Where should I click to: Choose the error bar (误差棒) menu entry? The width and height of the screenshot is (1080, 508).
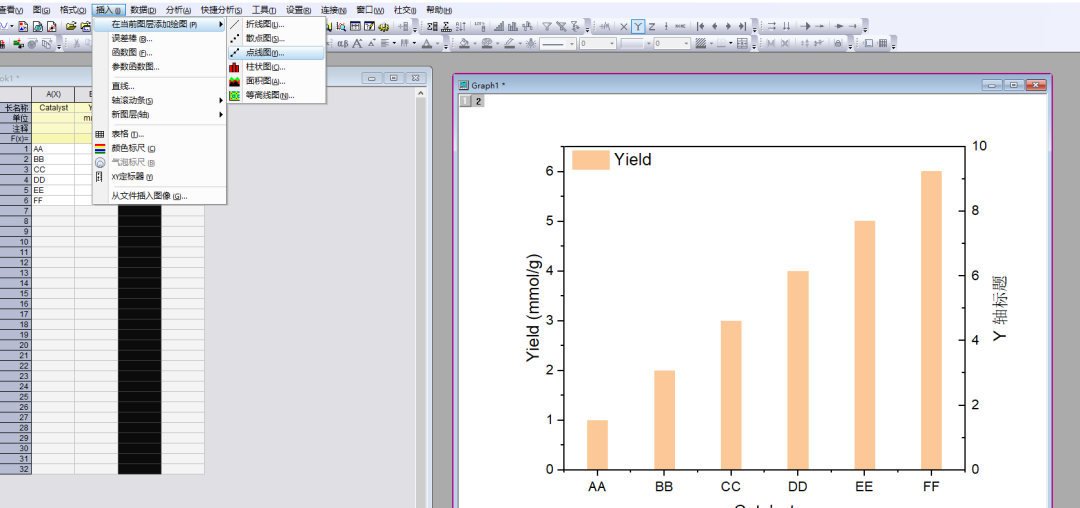[x=131, y=38]
